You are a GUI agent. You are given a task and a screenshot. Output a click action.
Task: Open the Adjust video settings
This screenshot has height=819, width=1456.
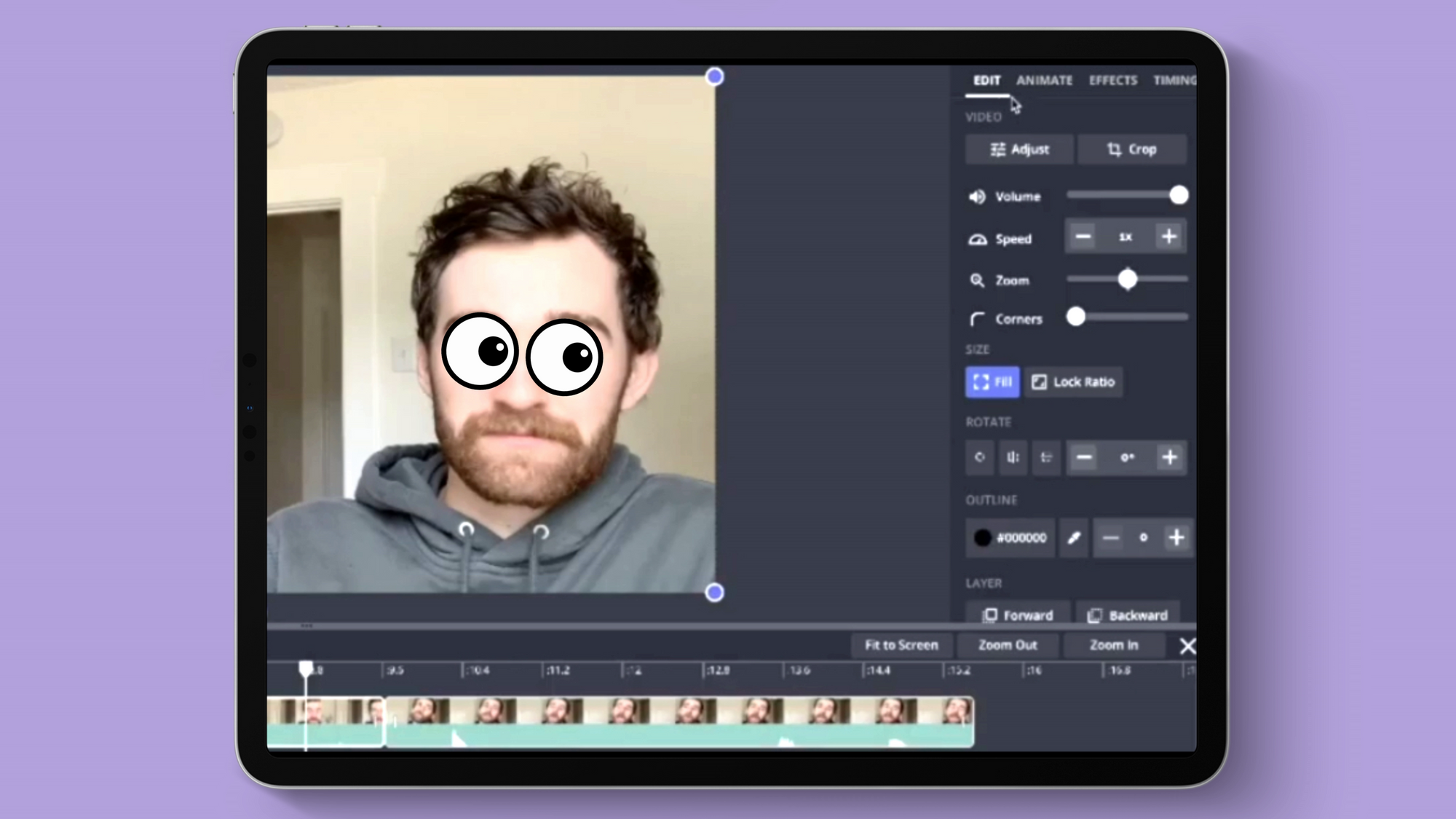pyautogui.click(x=1019, y=149)
